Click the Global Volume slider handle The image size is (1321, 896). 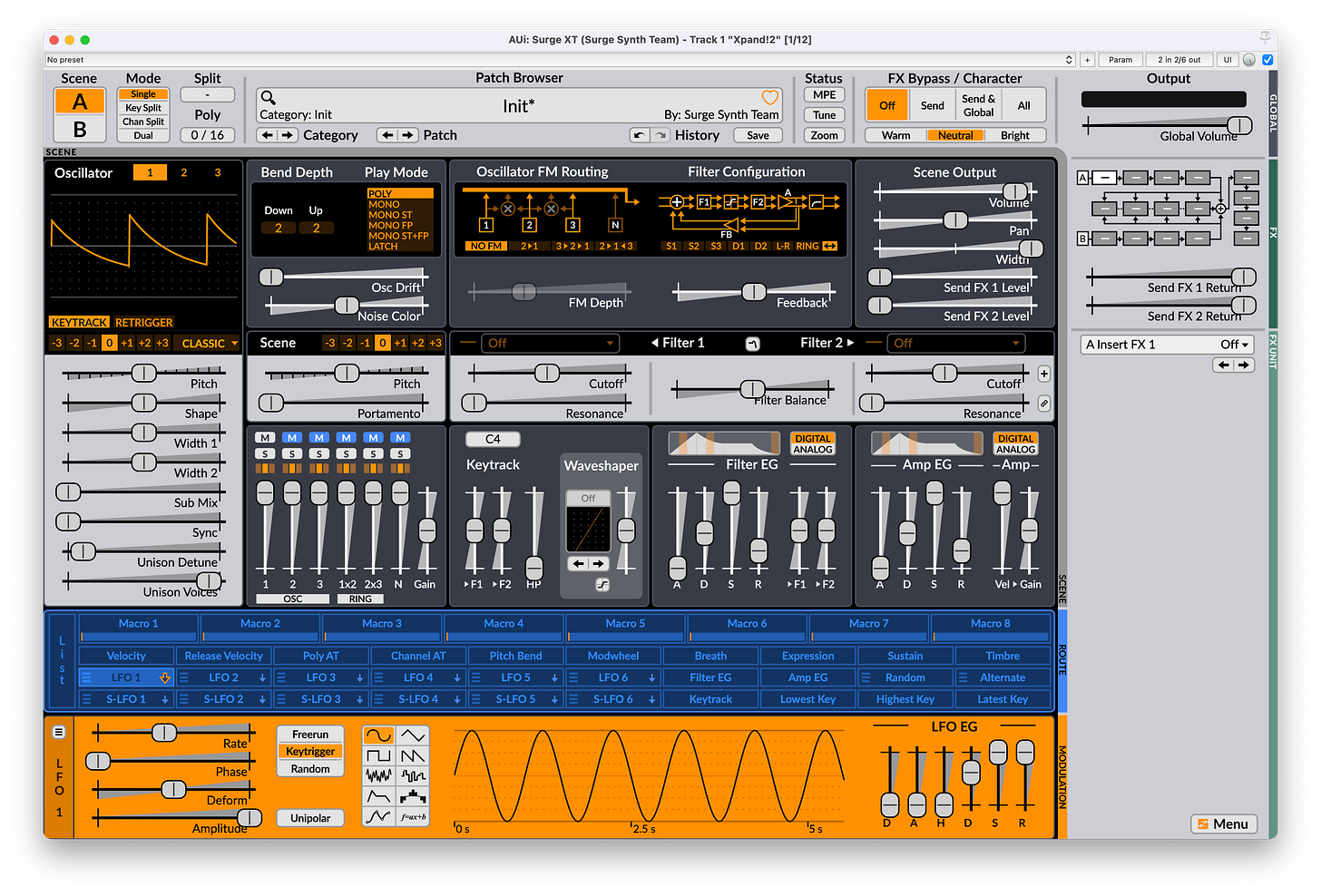(x=1239, y=125)
